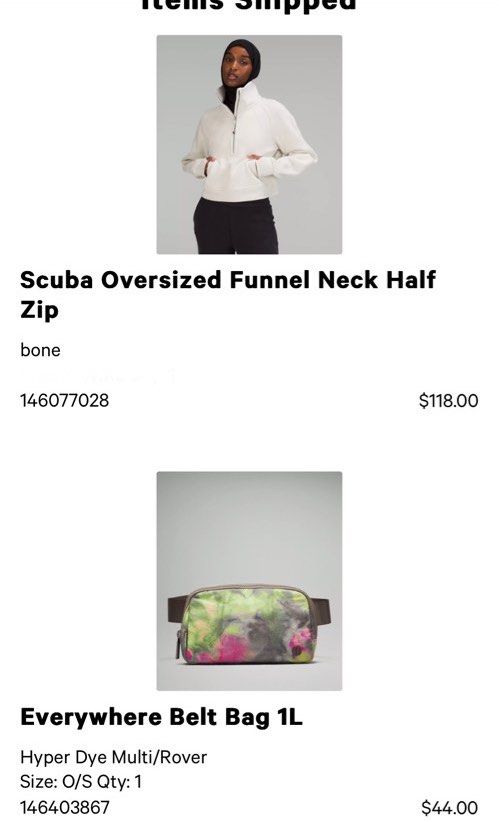Select item number 146077028
Image resolution: width=499 pixels, height=822 pixels.
click(64, 401)
